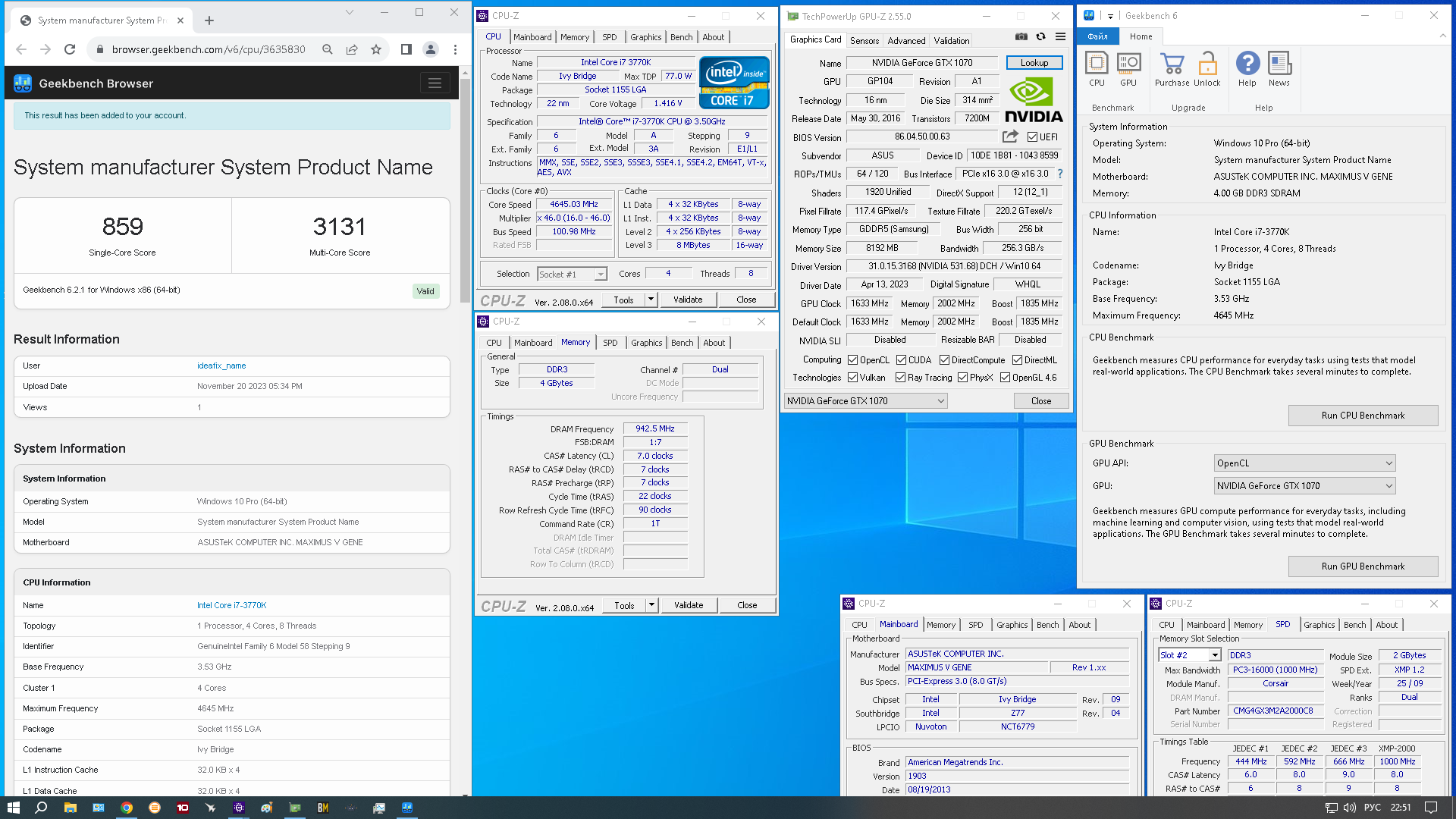This screenshot has width=1456, height=819.
Task: Open new browser tab with plus
Action: [x=209, y=20]
